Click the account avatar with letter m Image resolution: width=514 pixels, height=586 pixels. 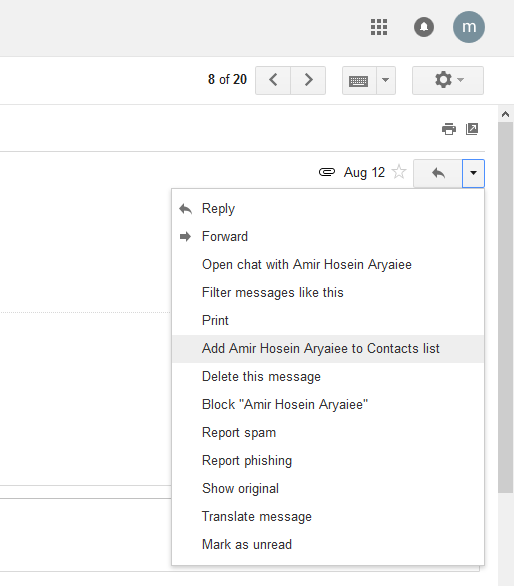click(469, 27)
